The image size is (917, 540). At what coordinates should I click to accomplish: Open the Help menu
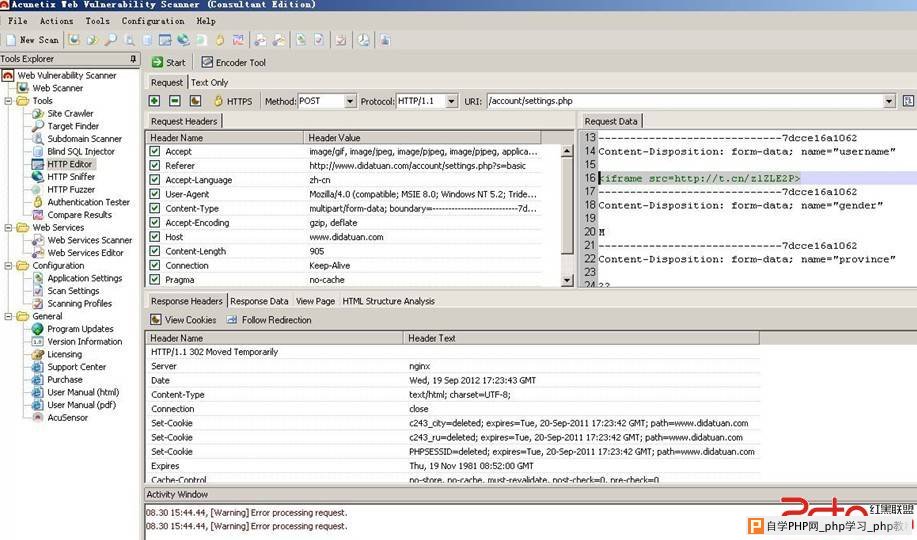click(x=206, y=20)
